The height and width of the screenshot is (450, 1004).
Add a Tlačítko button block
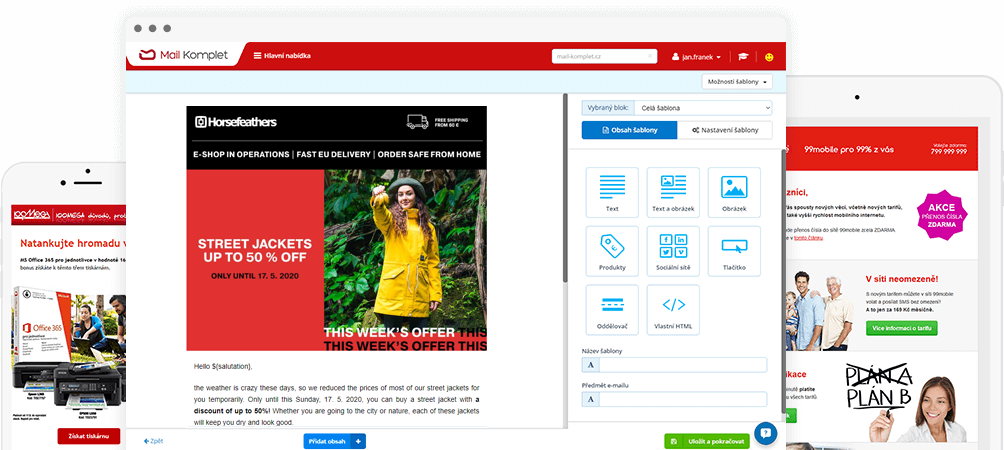pyautogui.click(x=734, y=251)
